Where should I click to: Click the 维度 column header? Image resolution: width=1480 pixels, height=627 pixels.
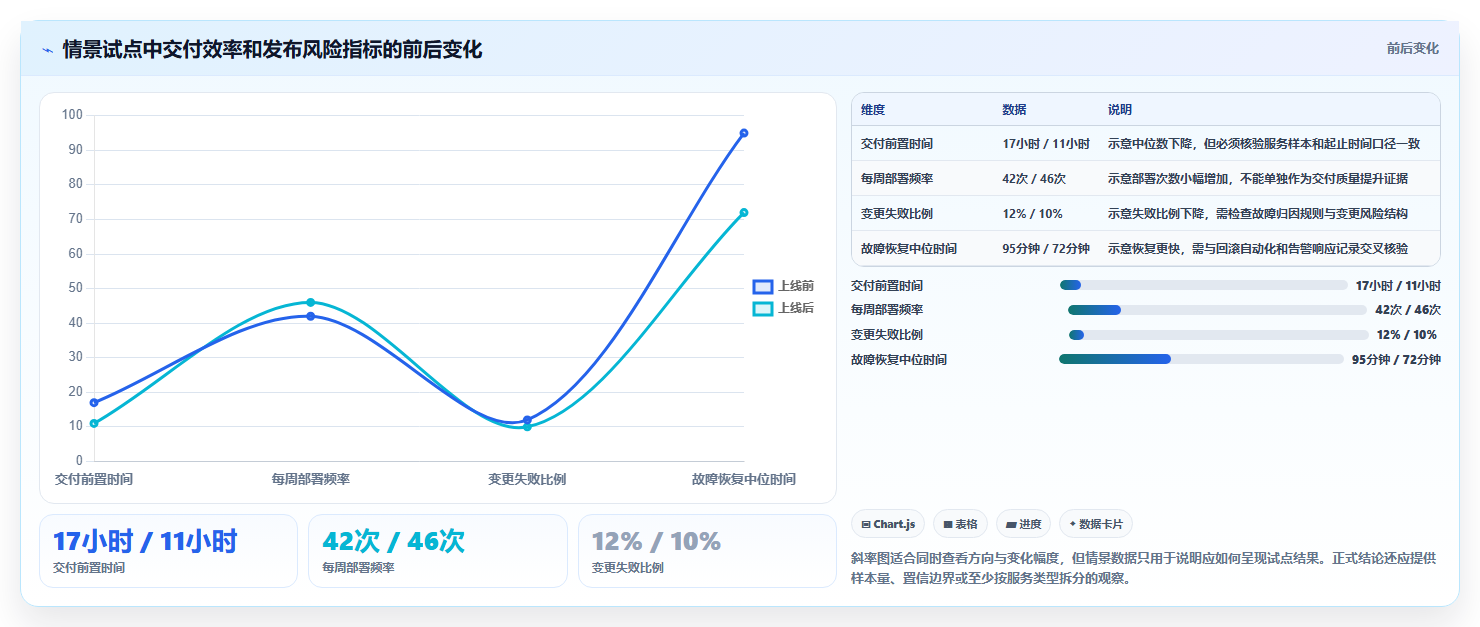873,110
